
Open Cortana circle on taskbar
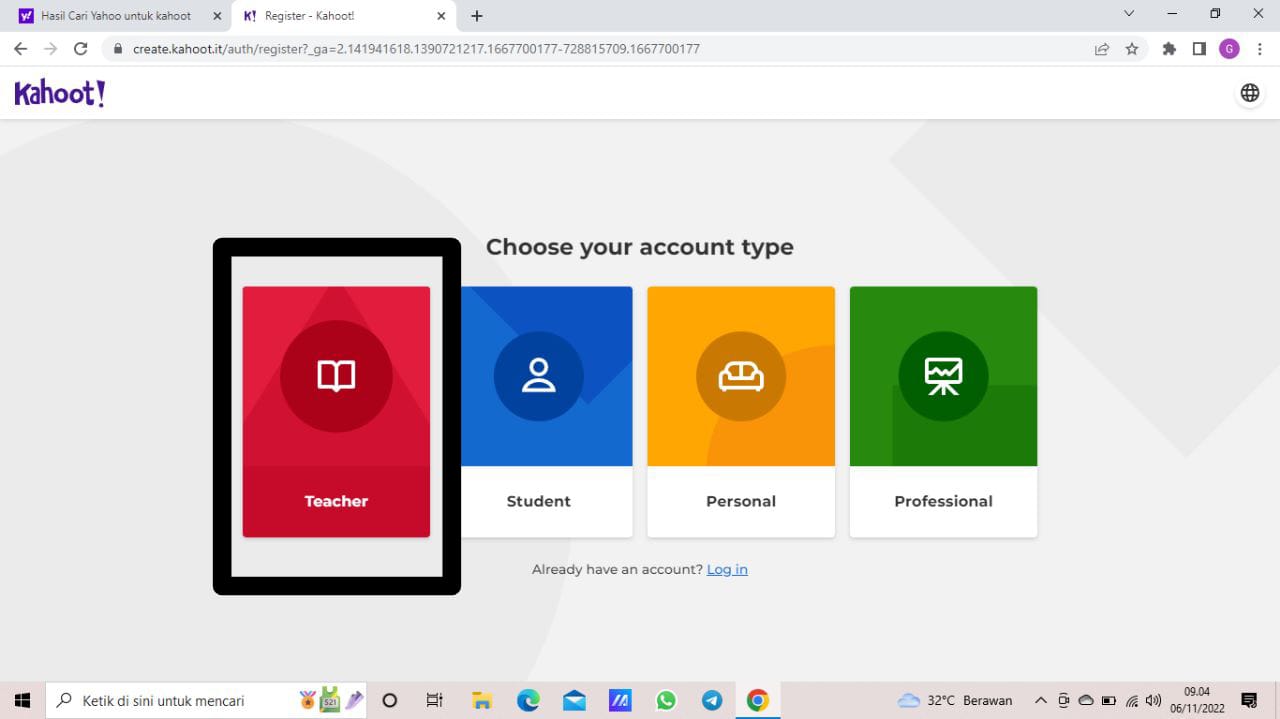click(x=390, y=700)
